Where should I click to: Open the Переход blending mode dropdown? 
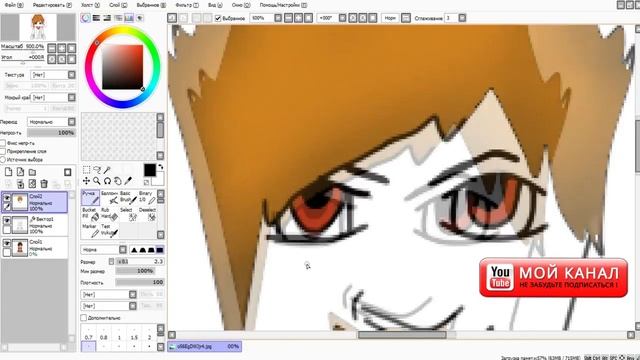click(51, 122)
